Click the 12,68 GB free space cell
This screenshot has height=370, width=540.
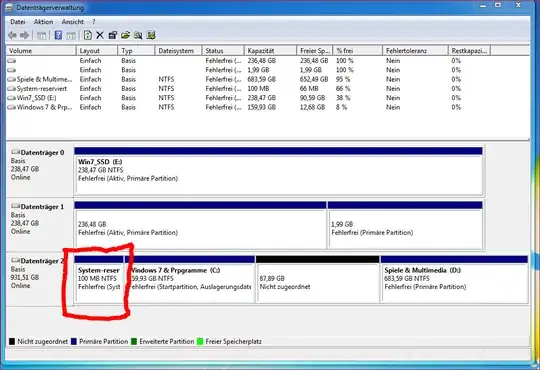pos(312,107)
